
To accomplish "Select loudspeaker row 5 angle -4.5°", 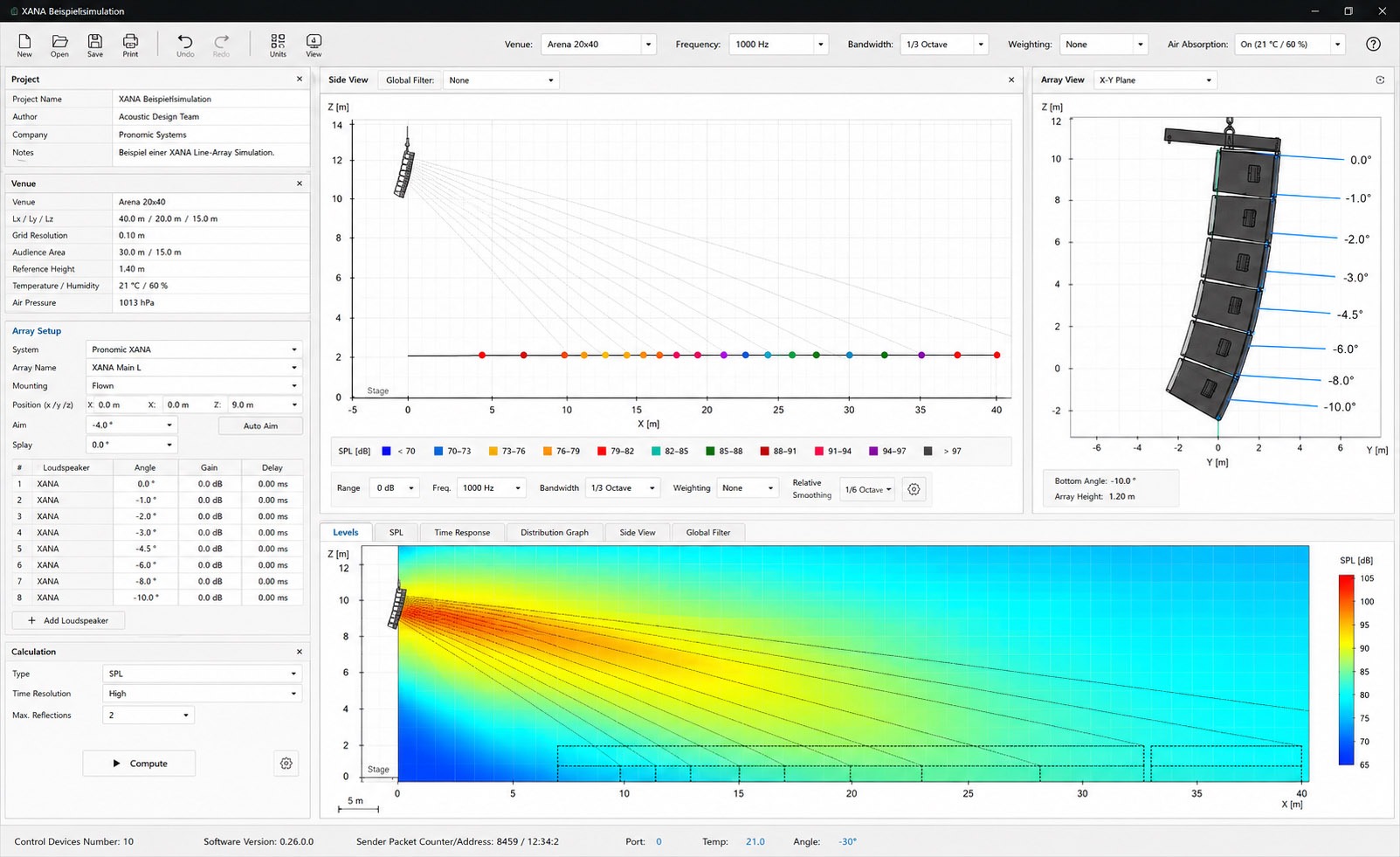I will coord(145,549).
